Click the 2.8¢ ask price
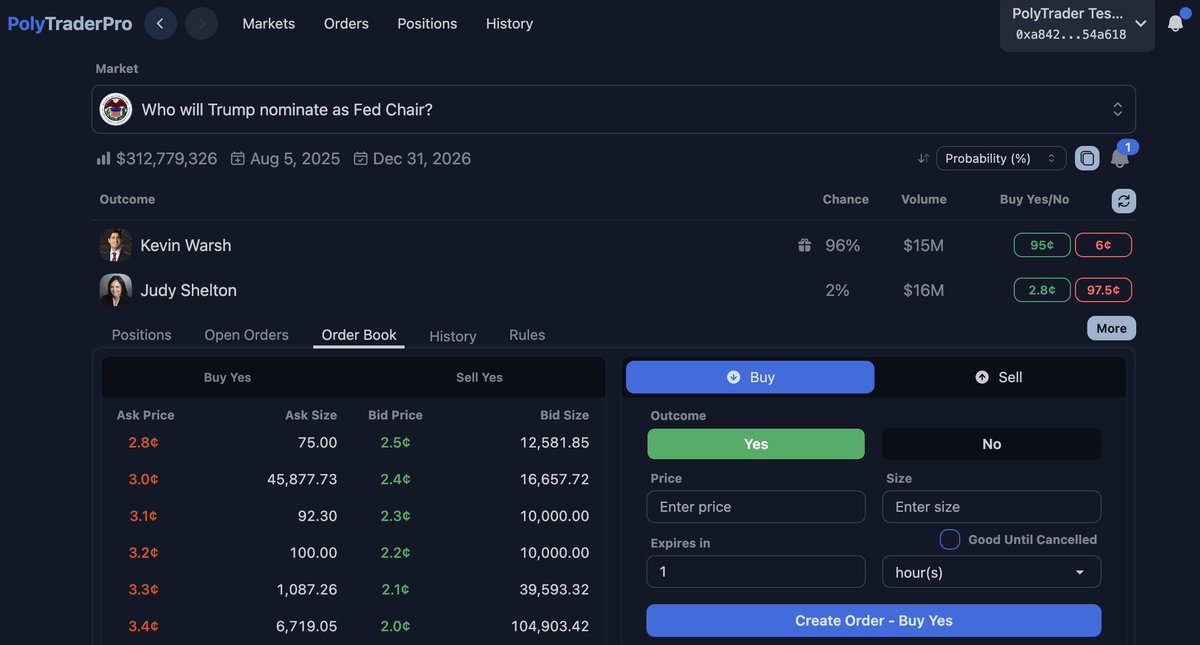Screen dimensions: 1200x645 click(143, 442)
